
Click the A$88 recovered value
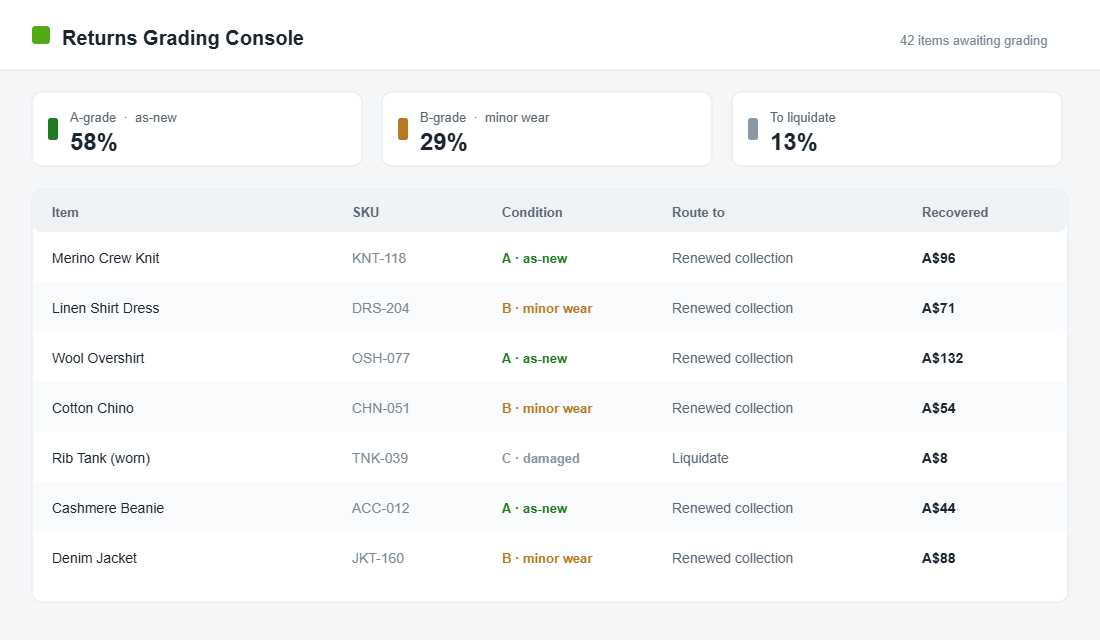click(939, 558)
